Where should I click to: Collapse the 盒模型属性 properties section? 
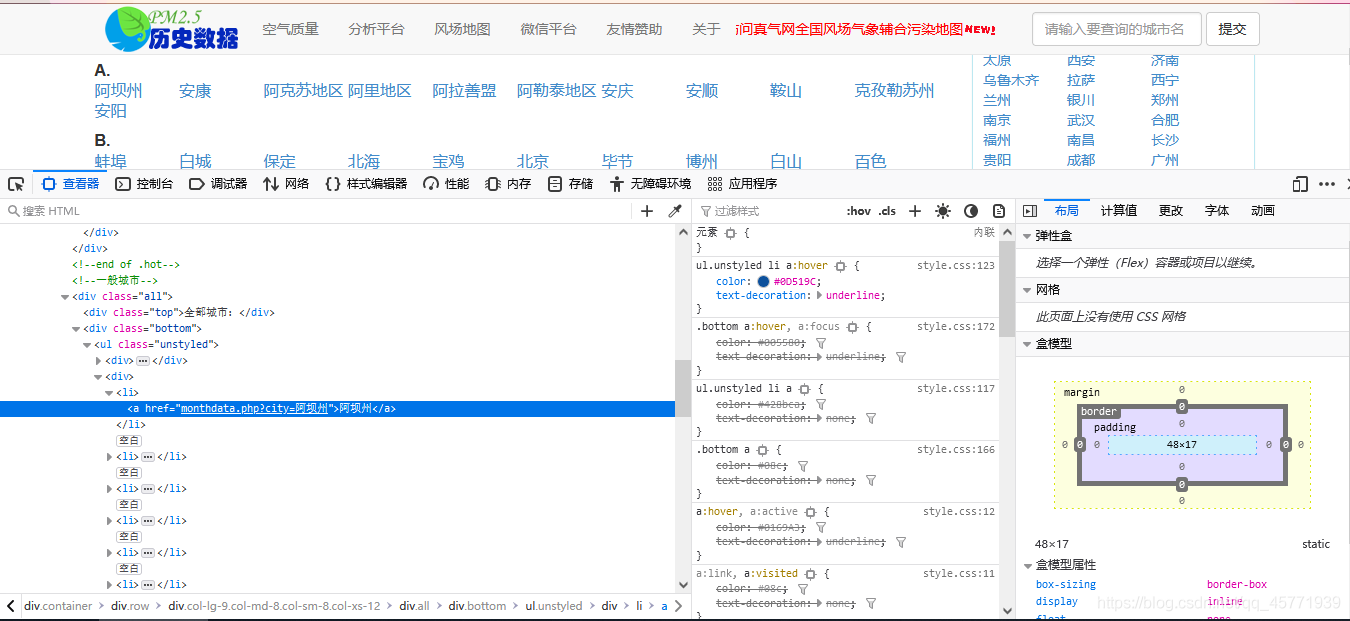[x=1027, y=566]
